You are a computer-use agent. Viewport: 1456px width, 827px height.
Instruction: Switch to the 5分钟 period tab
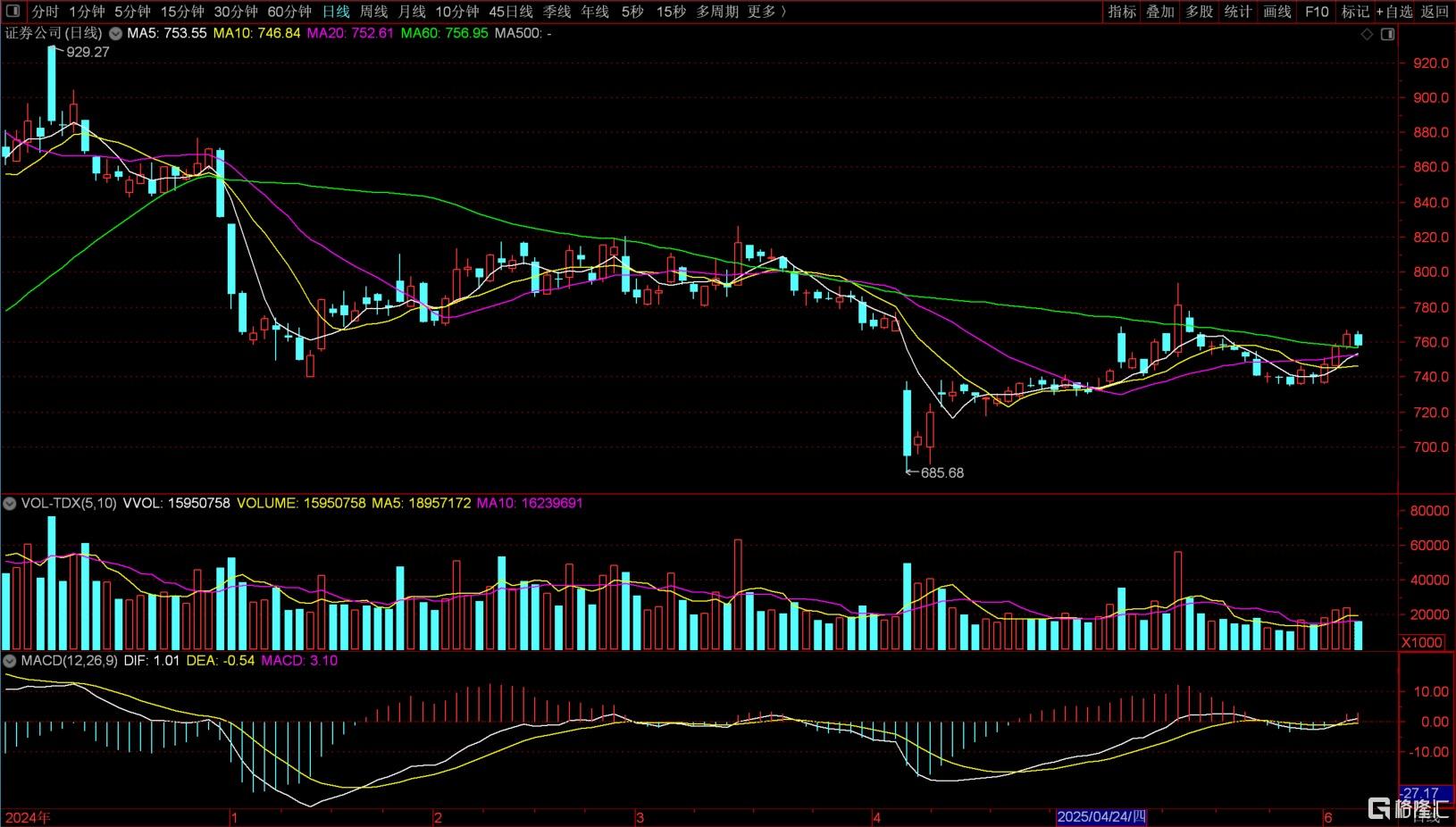132,12
